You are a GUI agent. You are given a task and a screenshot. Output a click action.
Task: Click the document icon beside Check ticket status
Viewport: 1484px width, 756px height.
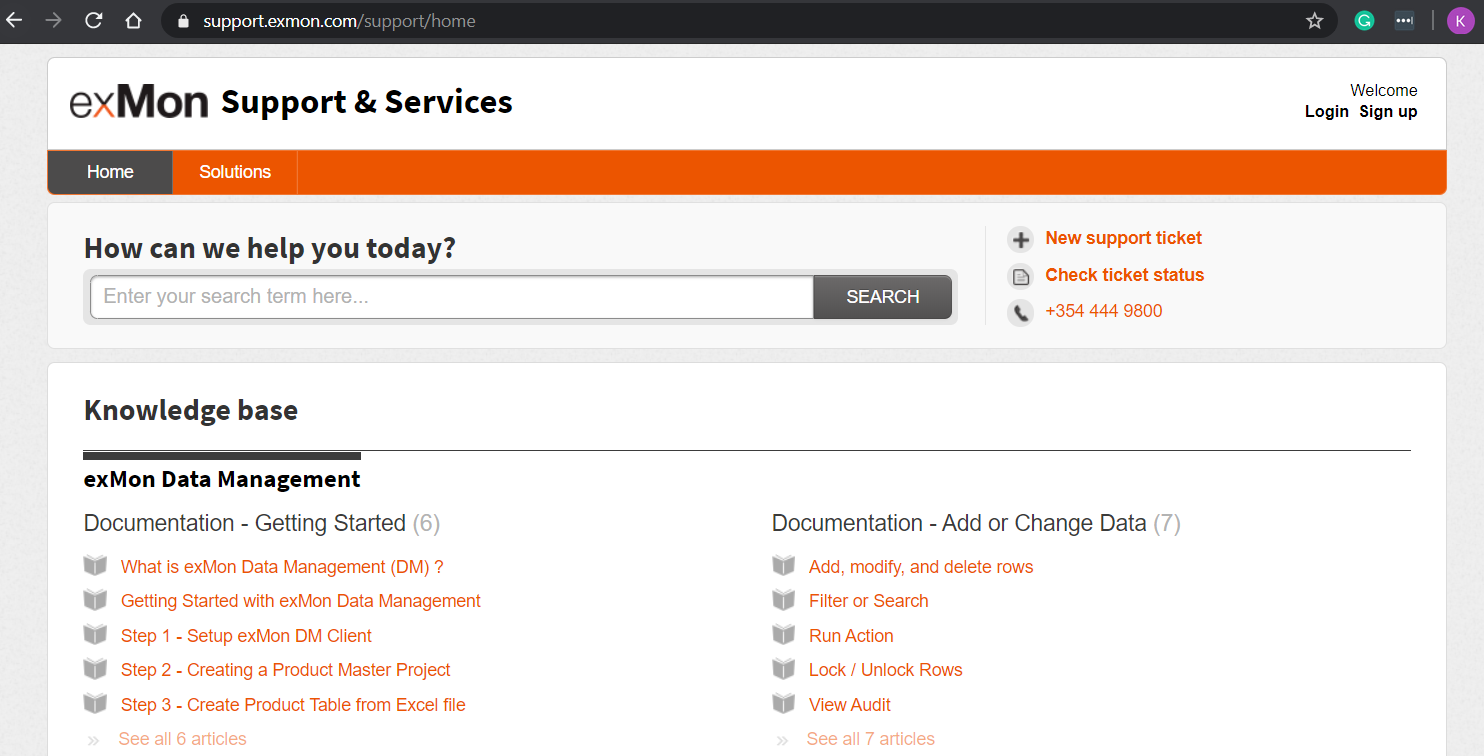pyautogui.click(x=1020, y=276)
